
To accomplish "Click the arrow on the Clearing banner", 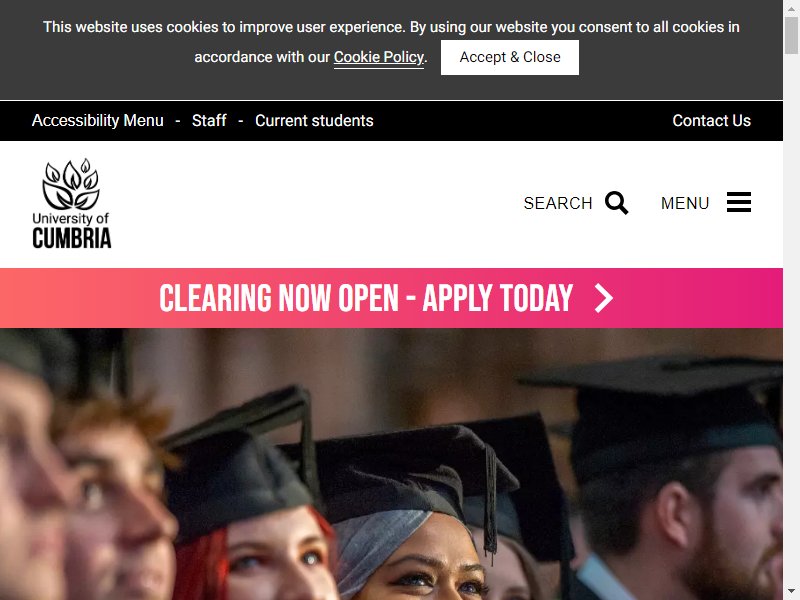I will (604, 298).
